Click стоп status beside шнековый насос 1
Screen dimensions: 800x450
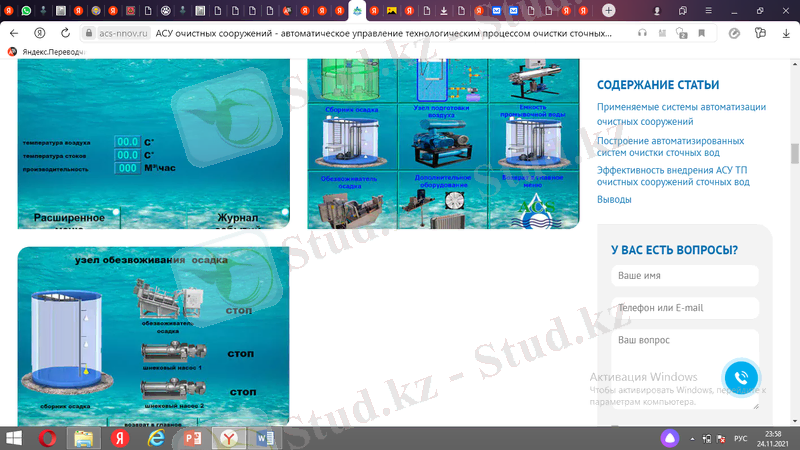point(240,354)
